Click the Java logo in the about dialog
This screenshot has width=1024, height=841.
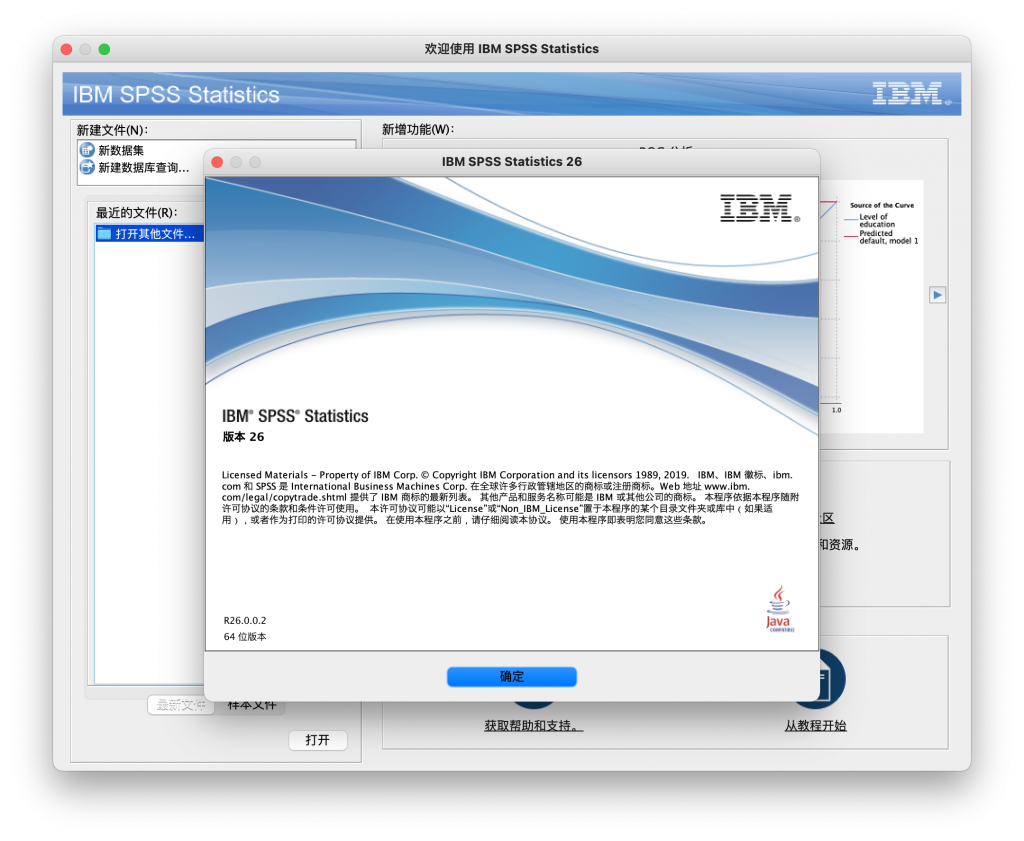click(778, 609)
